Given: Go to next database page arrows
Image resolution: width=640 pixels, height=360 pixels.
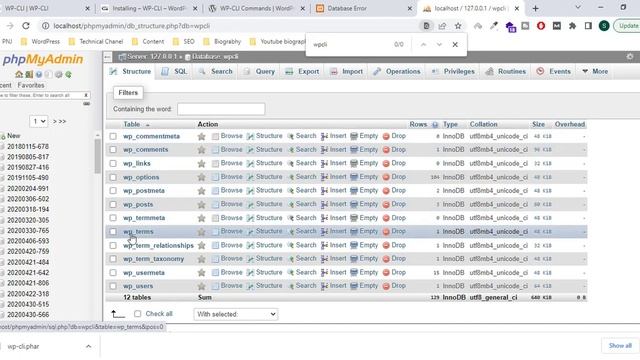Looking at the screenshot, I should [x=60, y=121].
